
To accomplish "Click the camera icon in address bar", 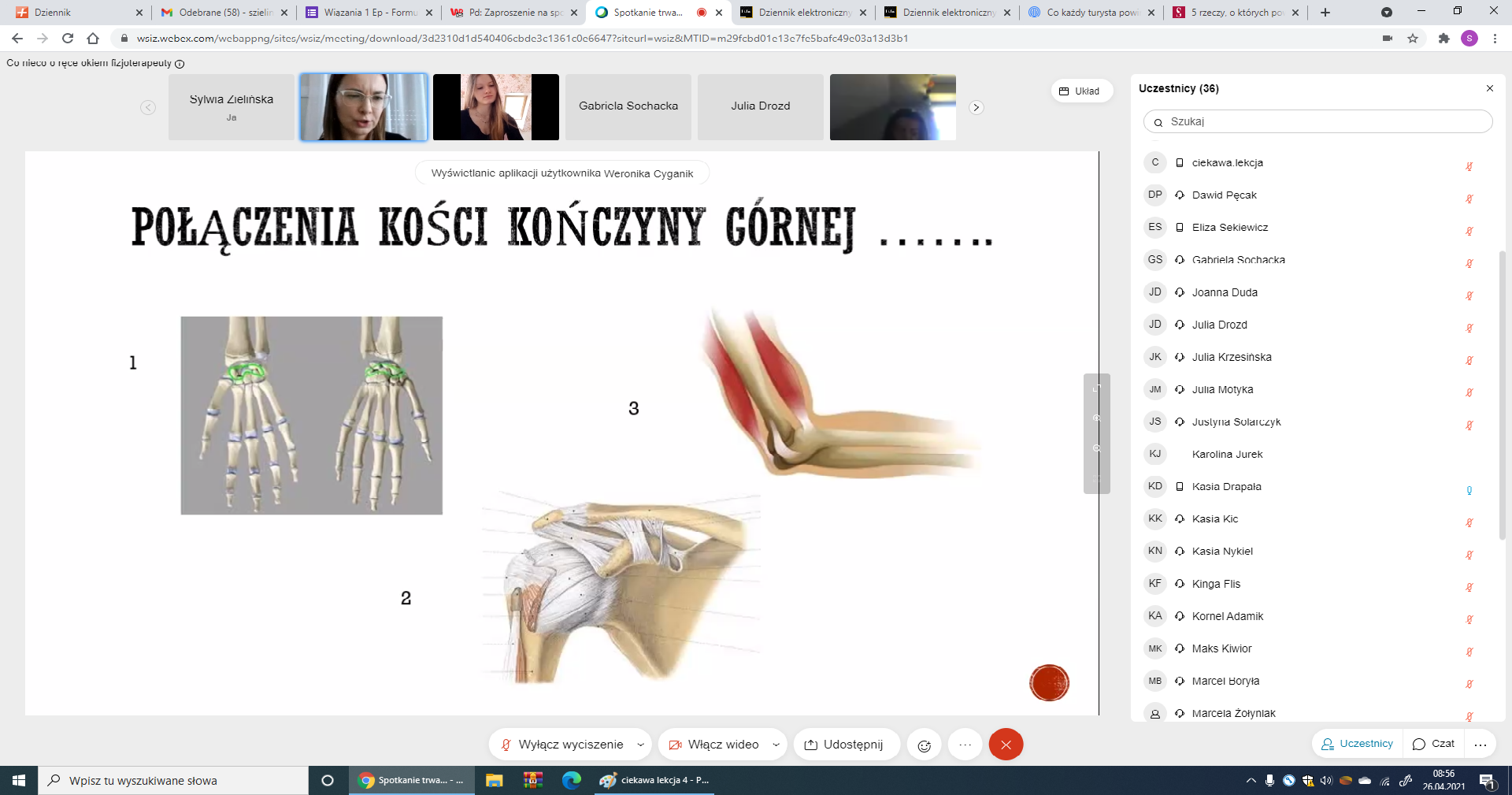I will click(1388, 38).
